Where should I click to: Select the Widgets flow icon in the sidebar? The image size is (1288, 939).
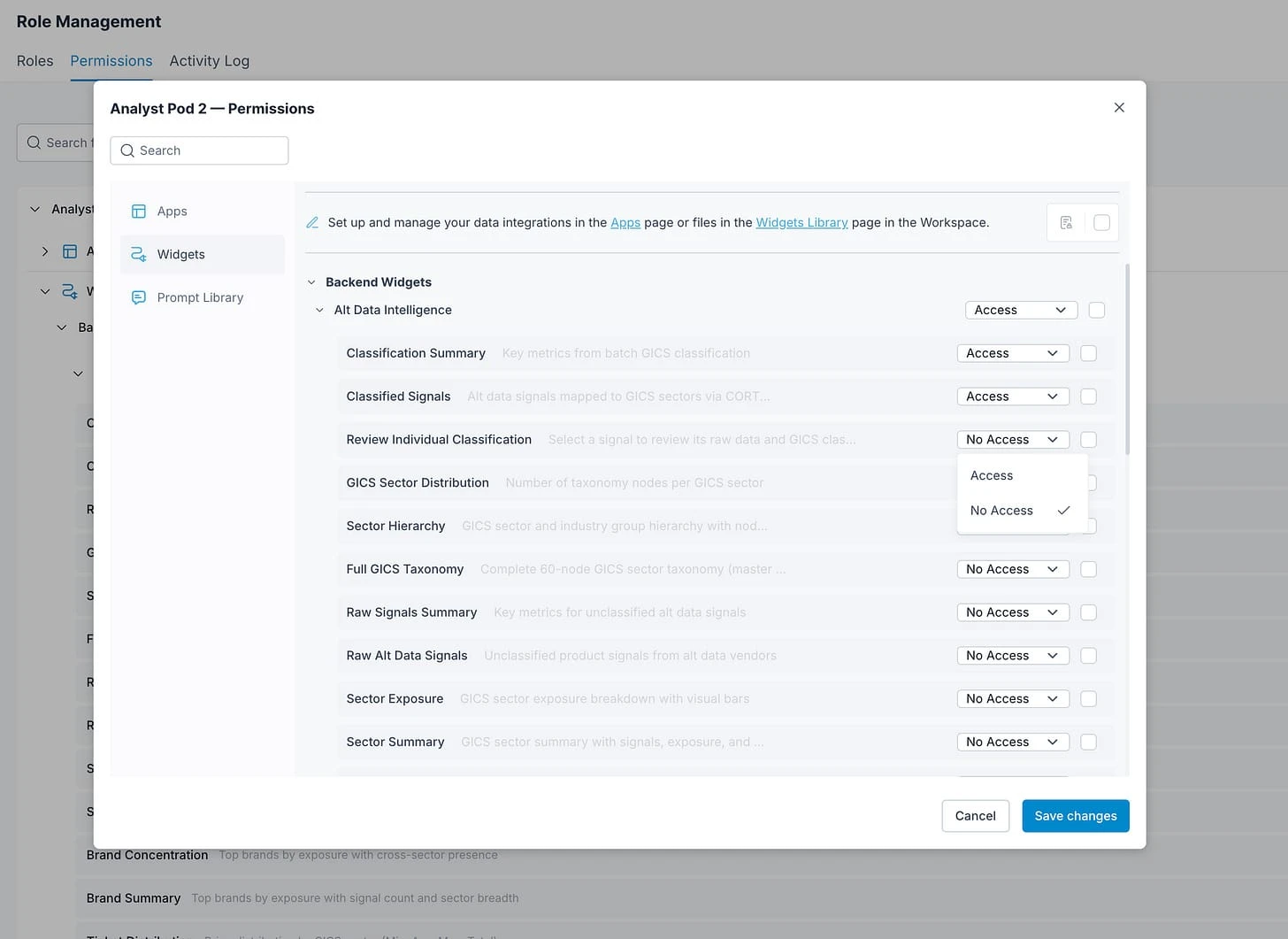(139, 254)
